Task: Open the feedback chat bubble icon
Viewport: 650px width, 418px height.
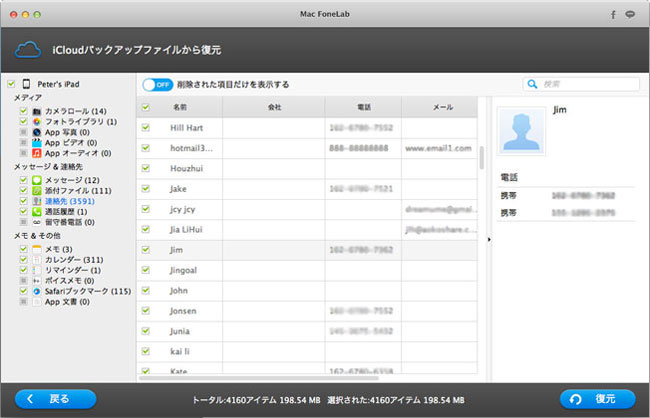Action: coord(632,16)
